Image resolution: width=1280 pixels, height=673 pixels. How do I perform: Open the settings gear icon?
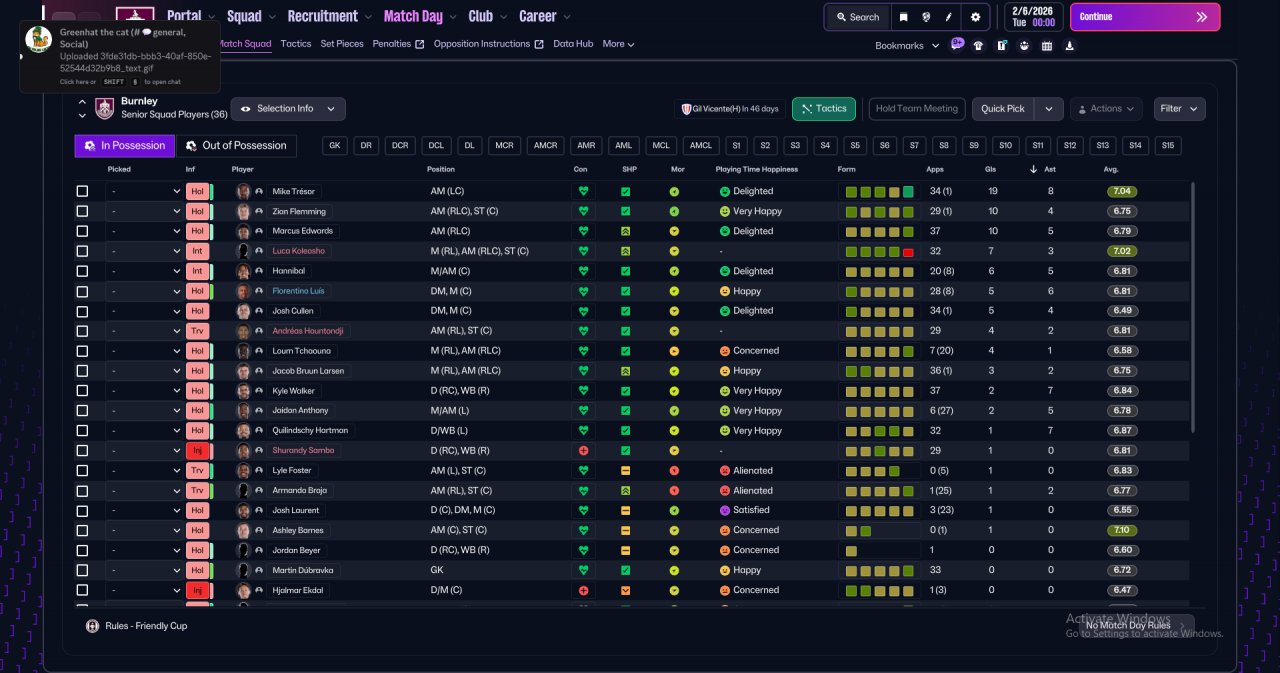(x=975, y=17)
